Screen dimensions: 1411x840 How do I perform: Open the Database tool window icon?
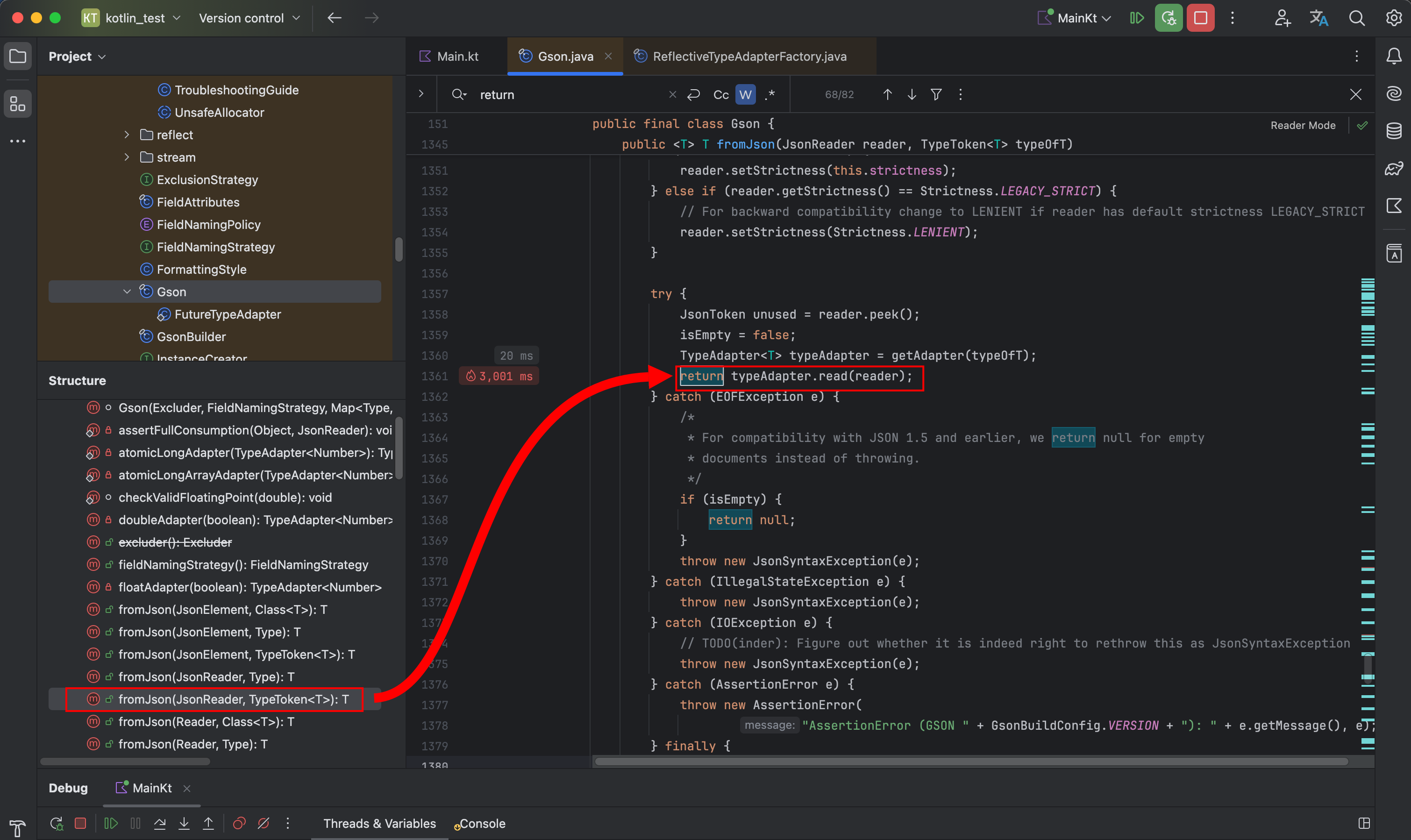tap(1393, 131)
